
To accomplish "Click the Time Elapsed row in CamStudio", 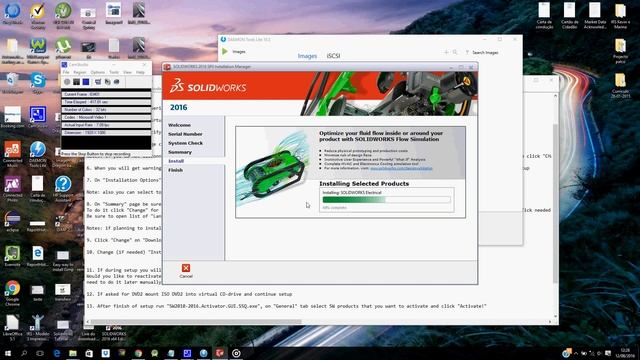I will point(106,102).
